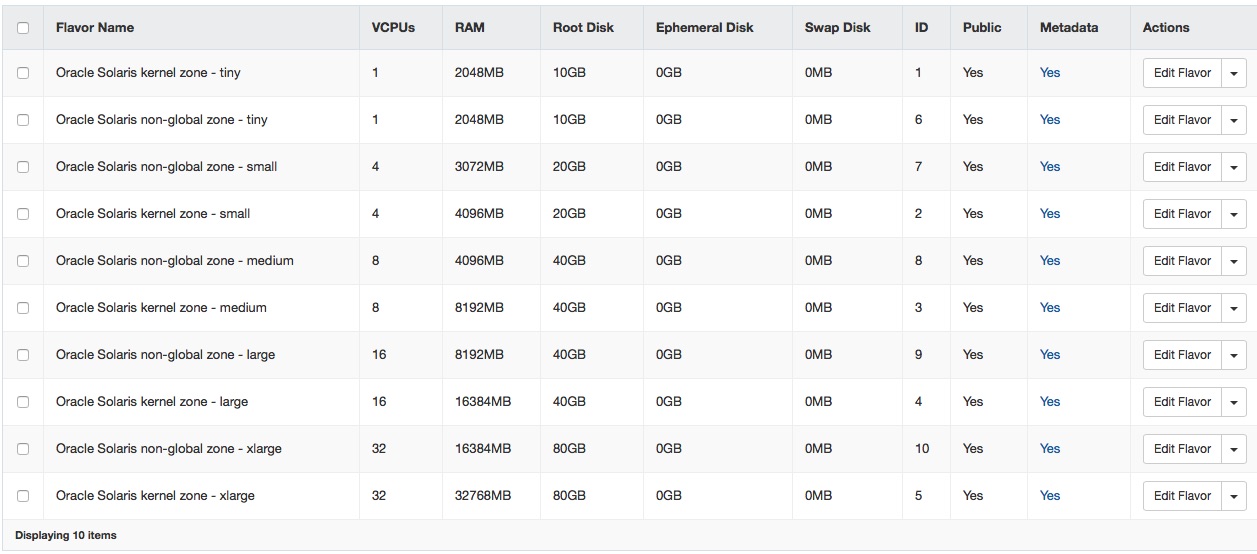The height and width of the screenshot is (554, 1257).
Task: Open Metadata Yes link for kernel zone - tiny
Action: click(x=1050, y=73)
